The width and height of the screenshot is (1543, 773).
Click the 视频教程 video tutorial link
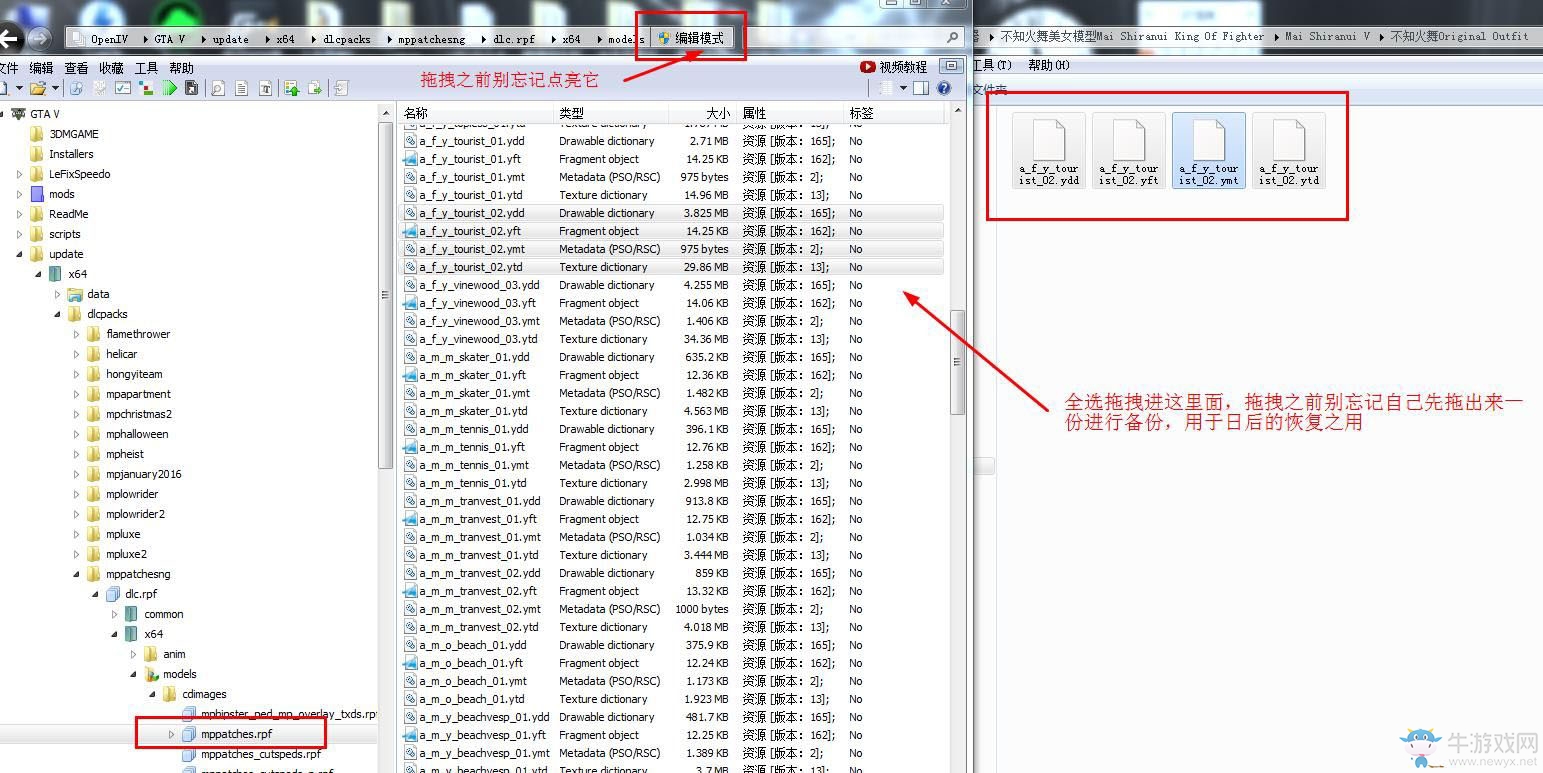coord(903,67)
